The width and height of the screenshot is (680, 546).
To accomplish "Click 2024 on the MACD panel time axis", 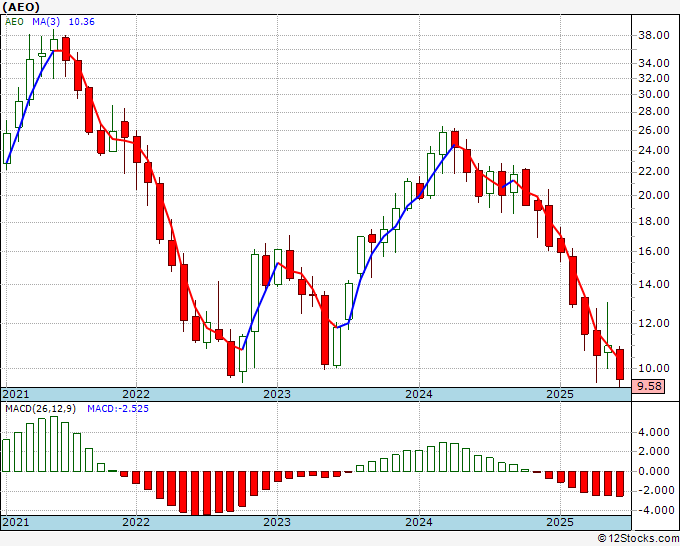I will (x=419, y=522).
